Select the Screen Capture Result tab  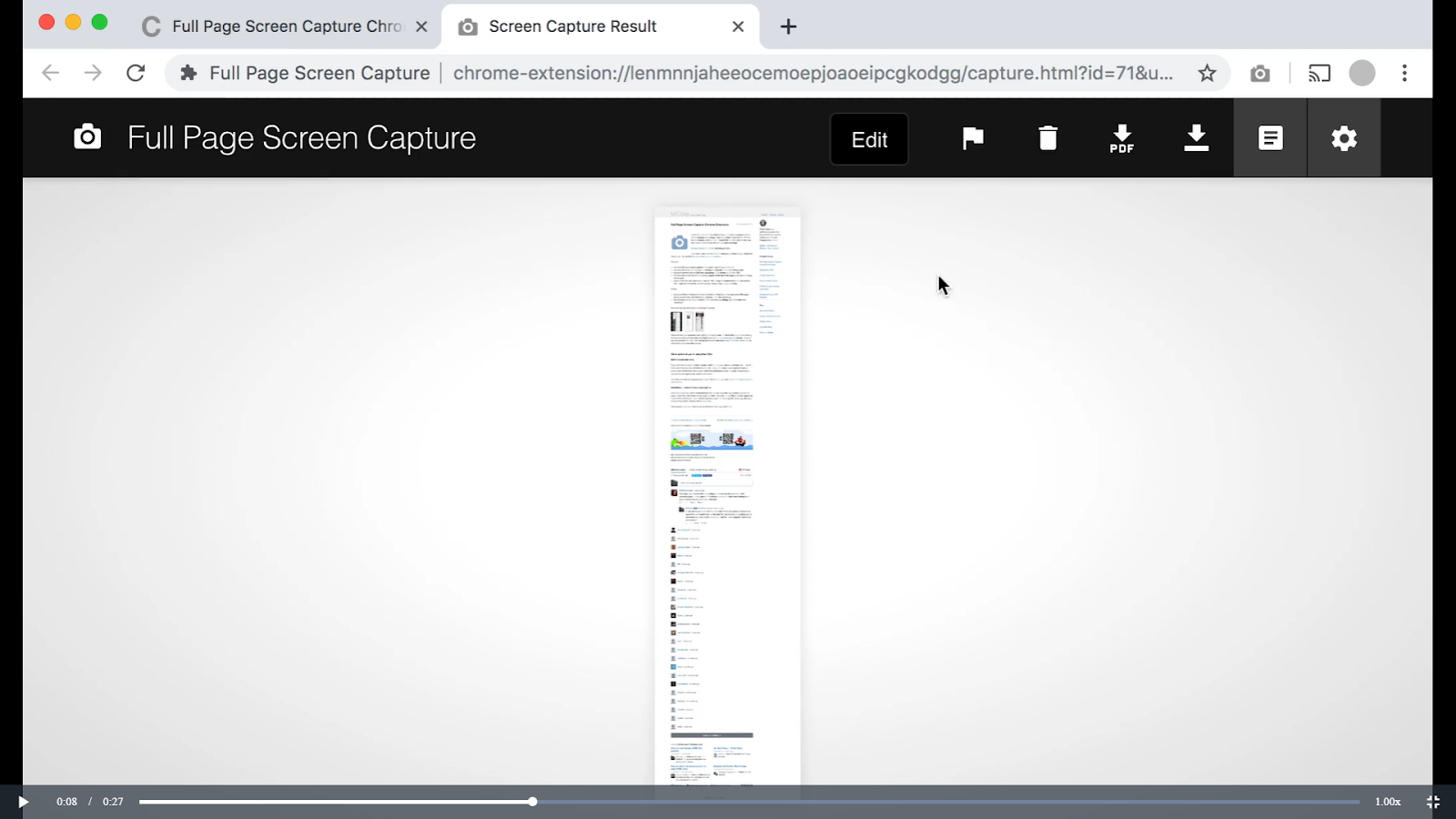tap(601, 26)
